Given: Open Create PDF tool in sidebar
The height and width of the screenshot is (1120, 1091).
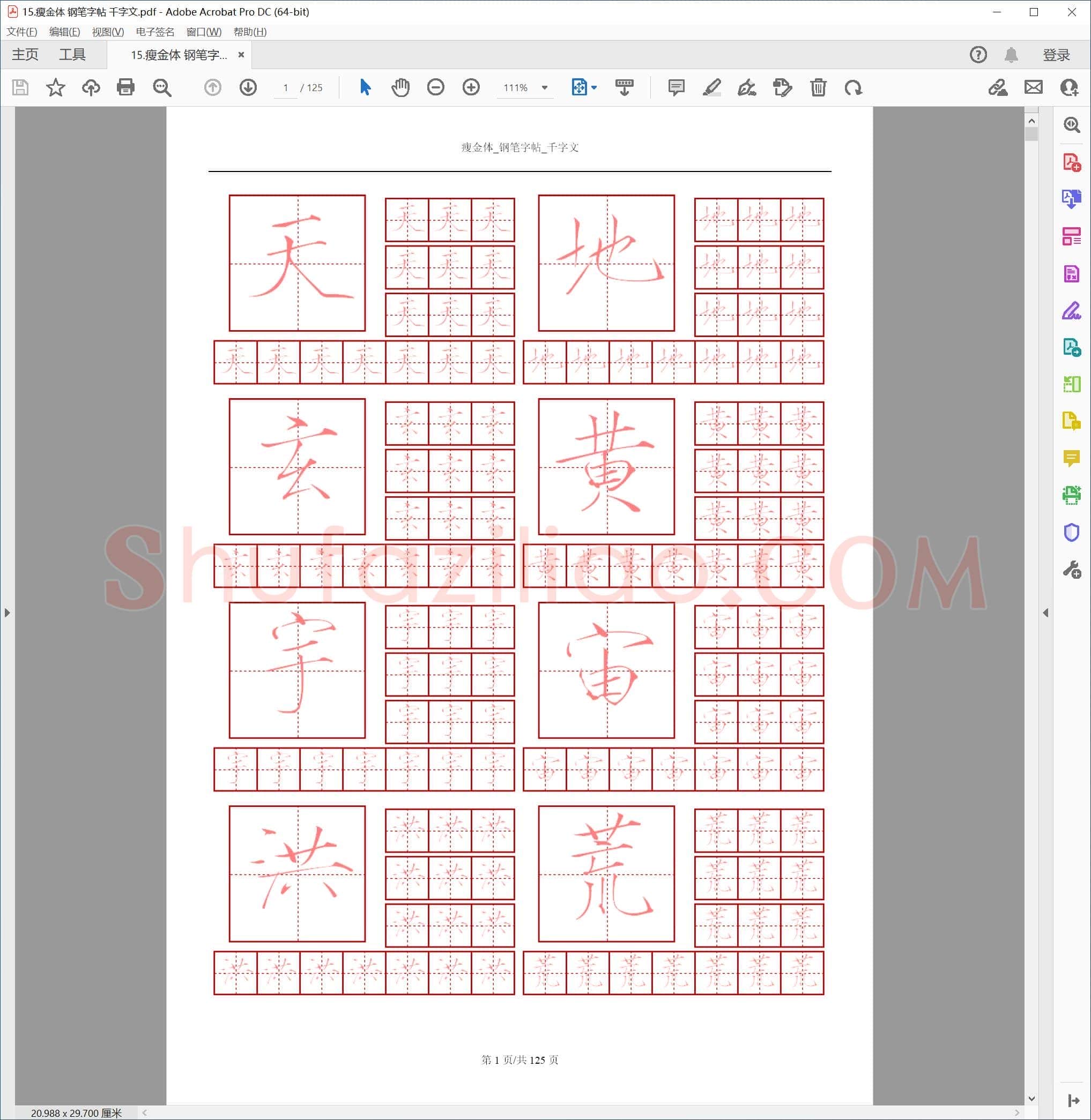Looking at the screenshot, I should (1072, 162).
